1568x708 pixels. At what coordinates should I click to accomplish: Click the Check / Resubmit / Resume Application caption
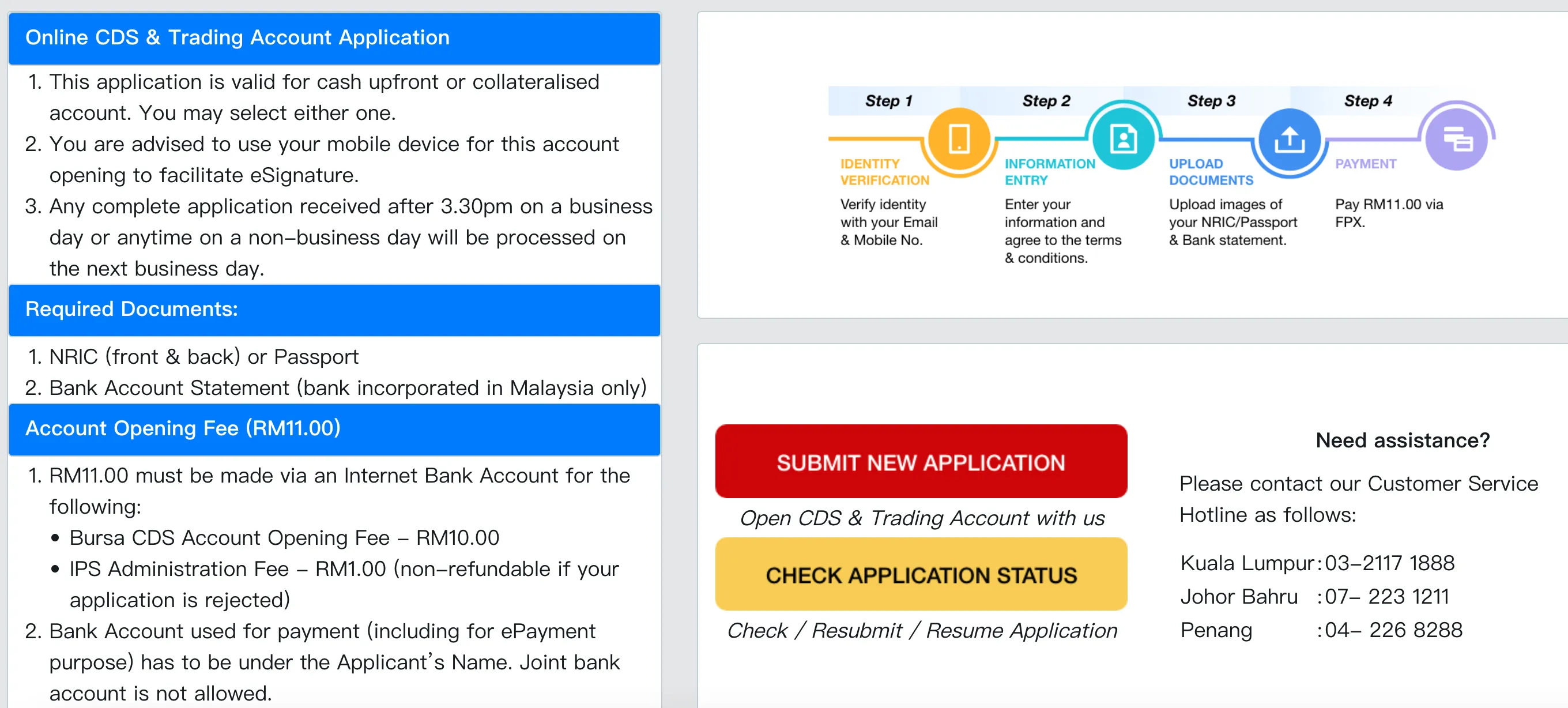922,631
